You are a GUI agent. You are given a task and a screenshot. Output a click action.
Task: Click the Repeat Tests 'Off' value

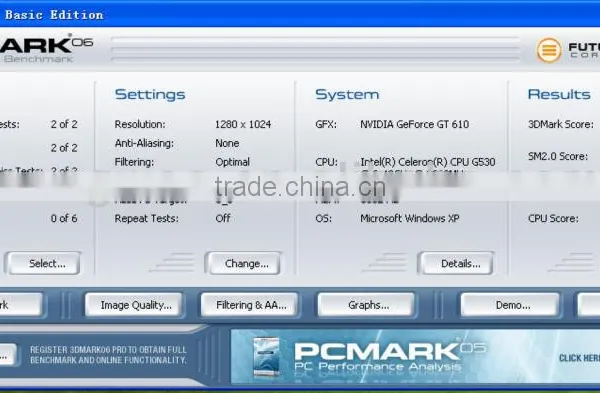coord(223,219)
